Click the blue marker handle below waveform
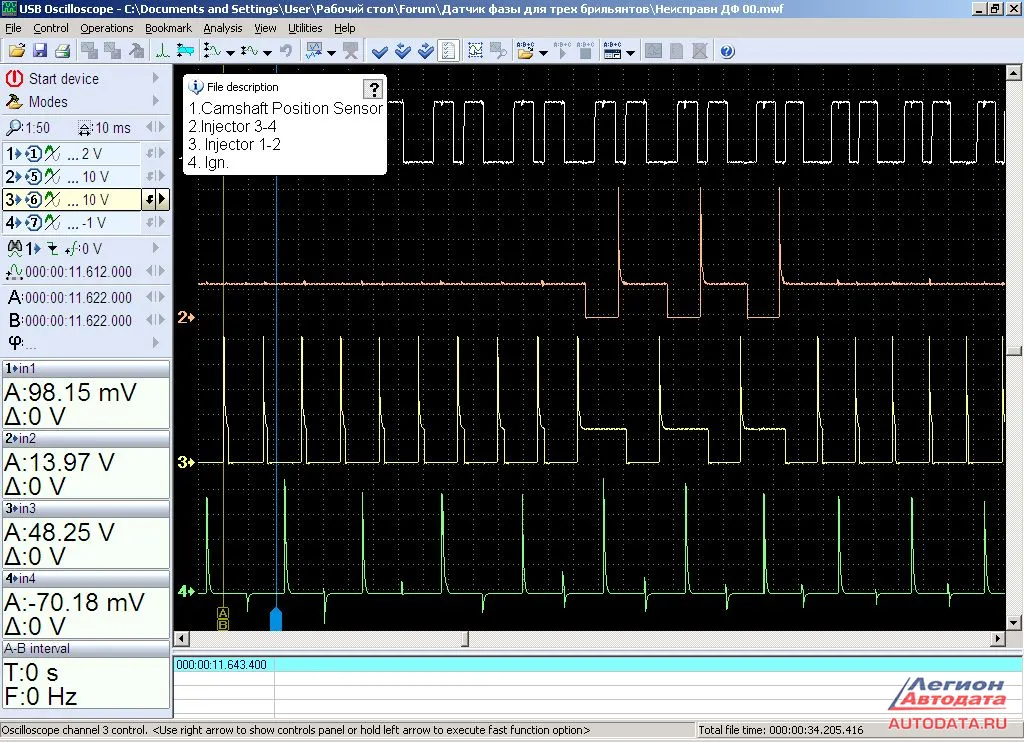1024x742 pixels. [276, 619]
